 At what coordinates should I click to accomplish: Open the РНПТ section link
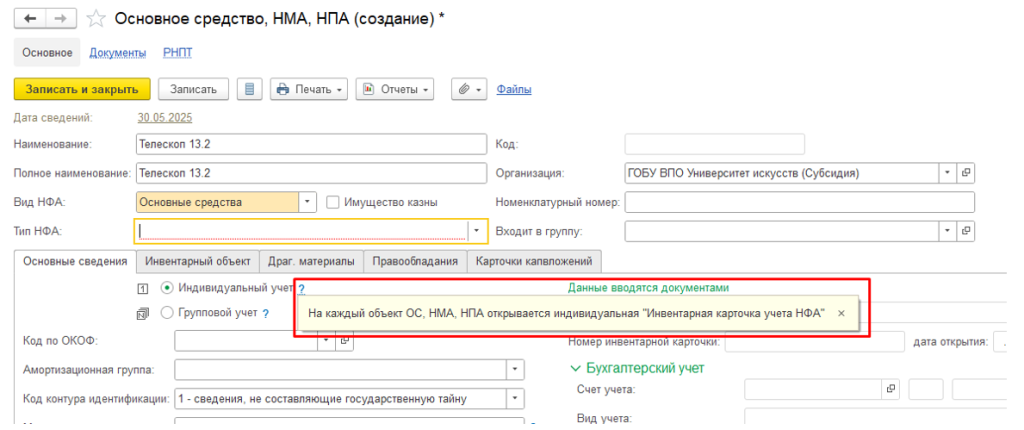[x=178, y=53]
